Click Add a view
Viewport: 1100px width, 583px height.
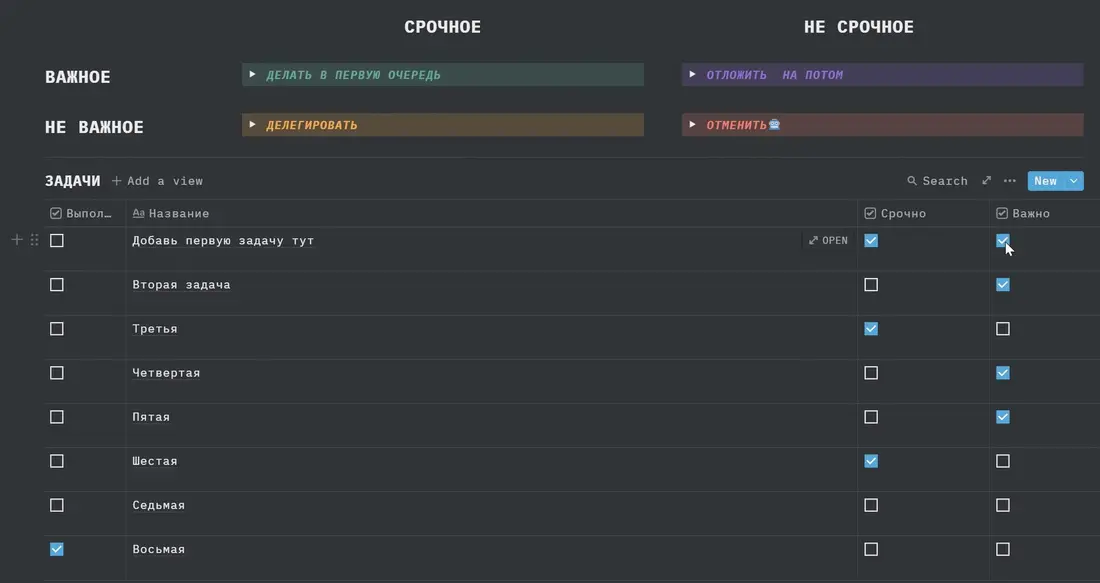158,181
